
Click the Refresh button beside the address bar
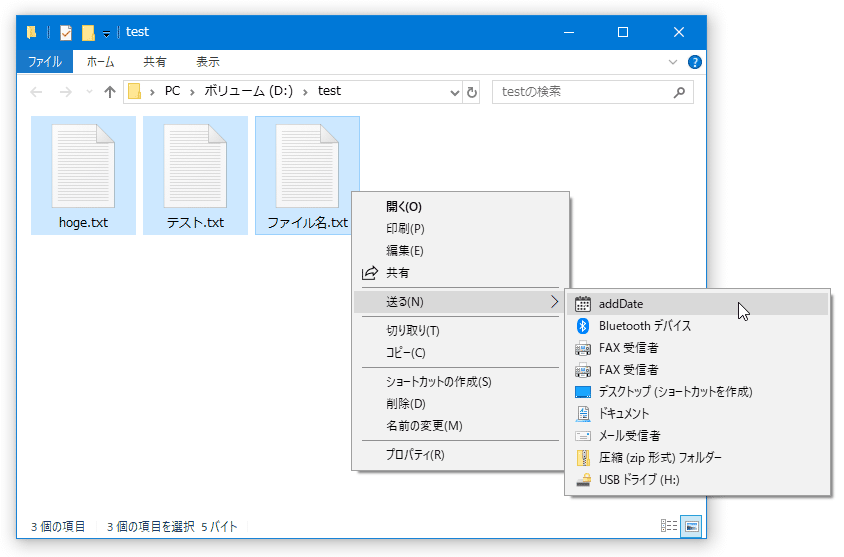(472, 92)
